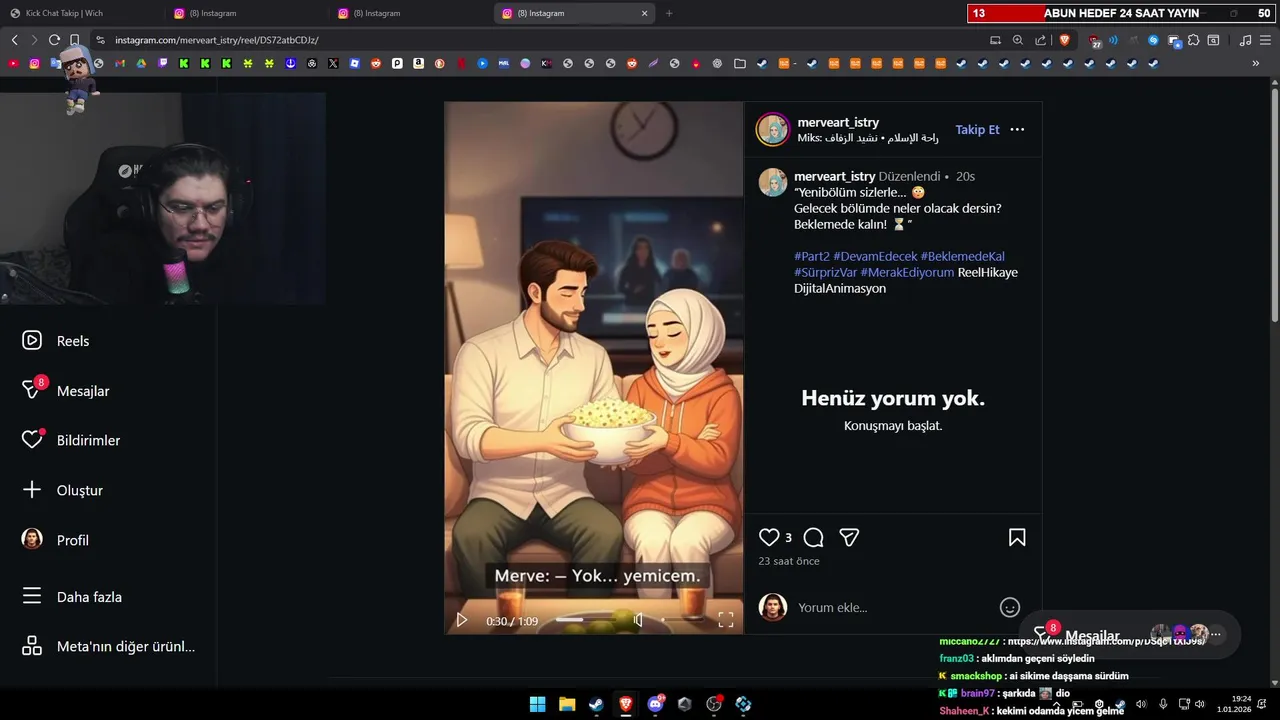Screen dimensions: 1280x720
Task: Open merveart_istry profile name in the post header
Action: 838,122
